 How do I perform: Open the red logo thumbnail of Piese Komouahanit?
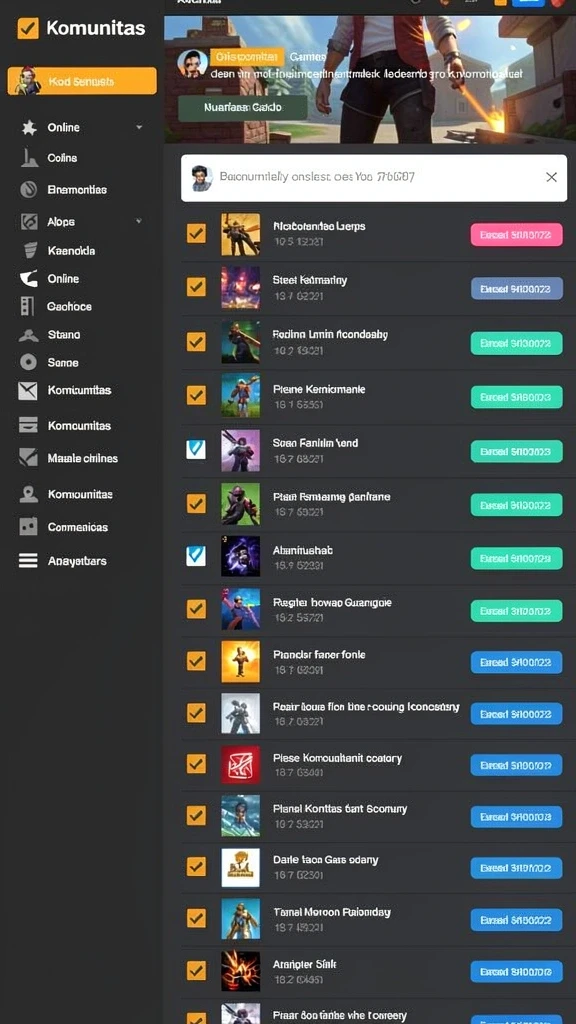[240, 764]
